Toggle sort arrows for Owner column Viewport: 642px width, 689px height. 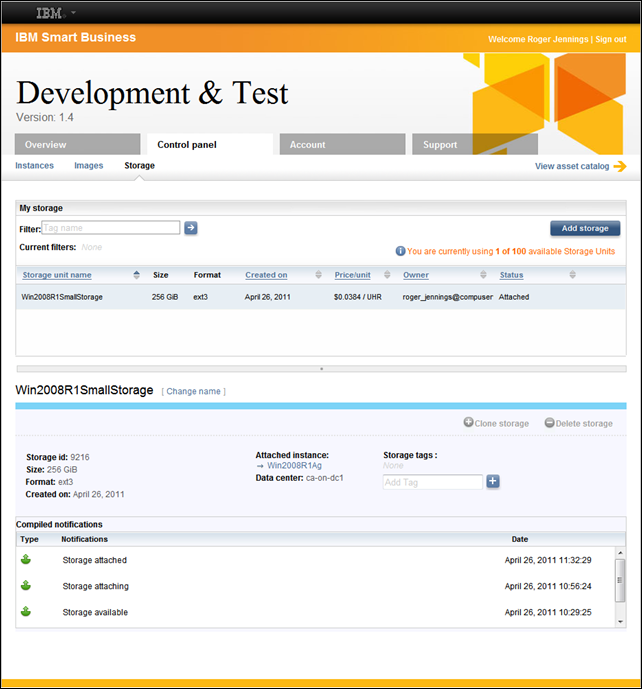[x=483, y=275]
